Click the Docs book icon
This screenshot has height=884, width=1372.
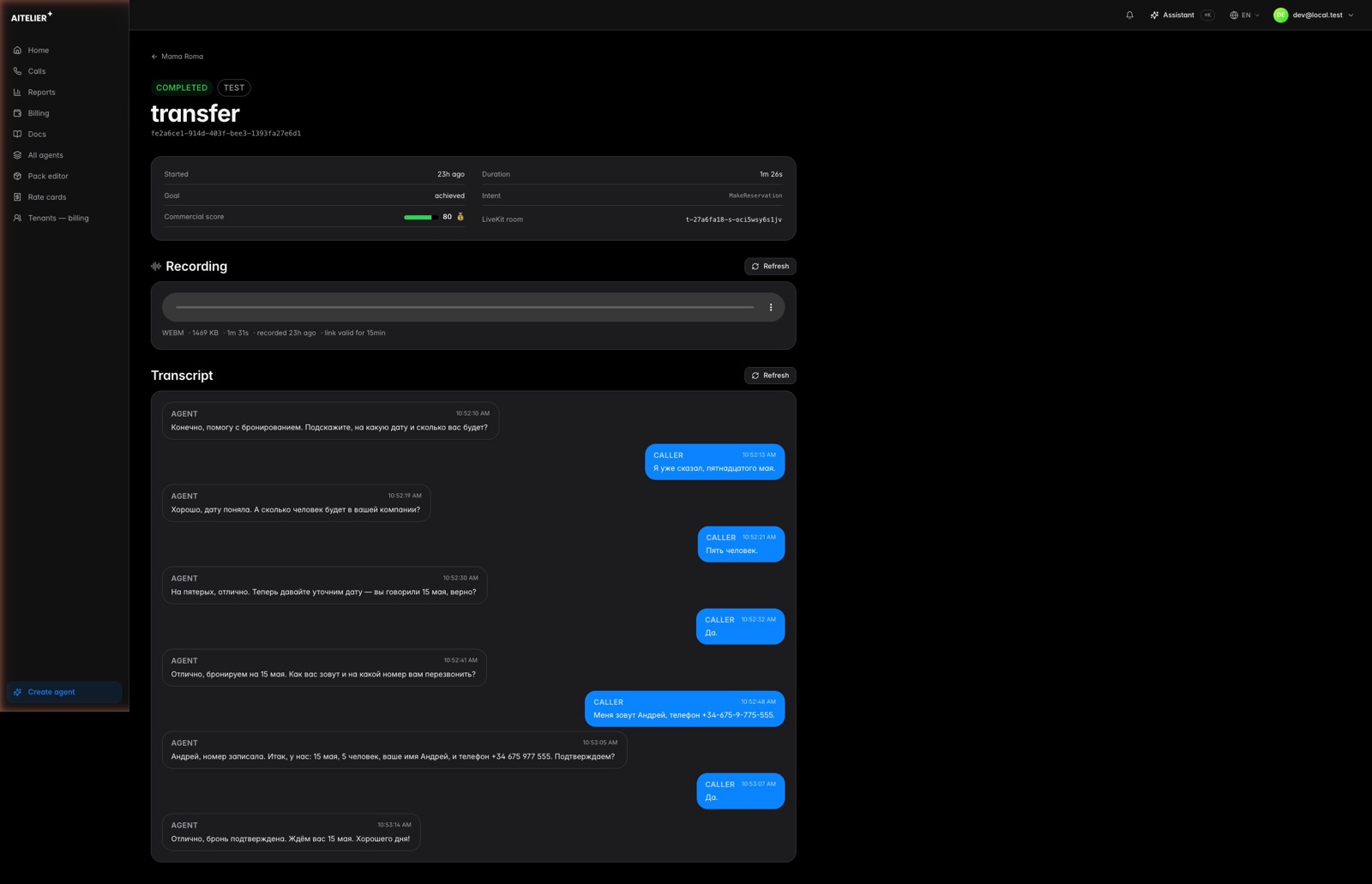pos(17,134)
